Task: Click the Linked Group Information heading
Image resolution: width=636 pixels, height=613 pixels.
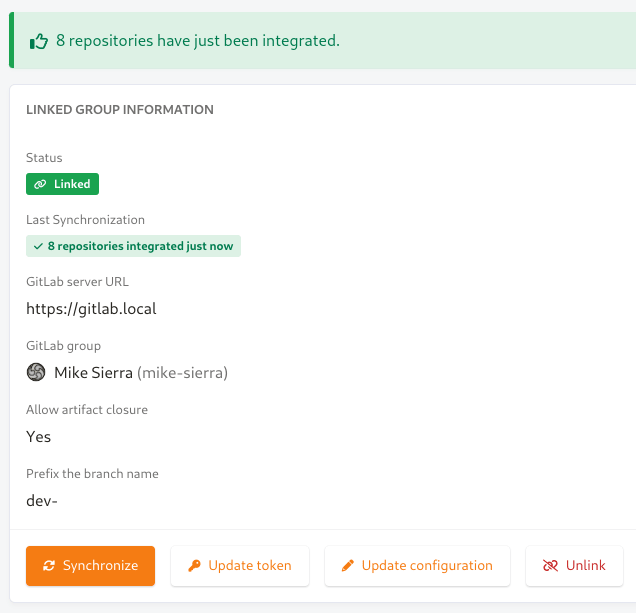Action: (120, 110)
